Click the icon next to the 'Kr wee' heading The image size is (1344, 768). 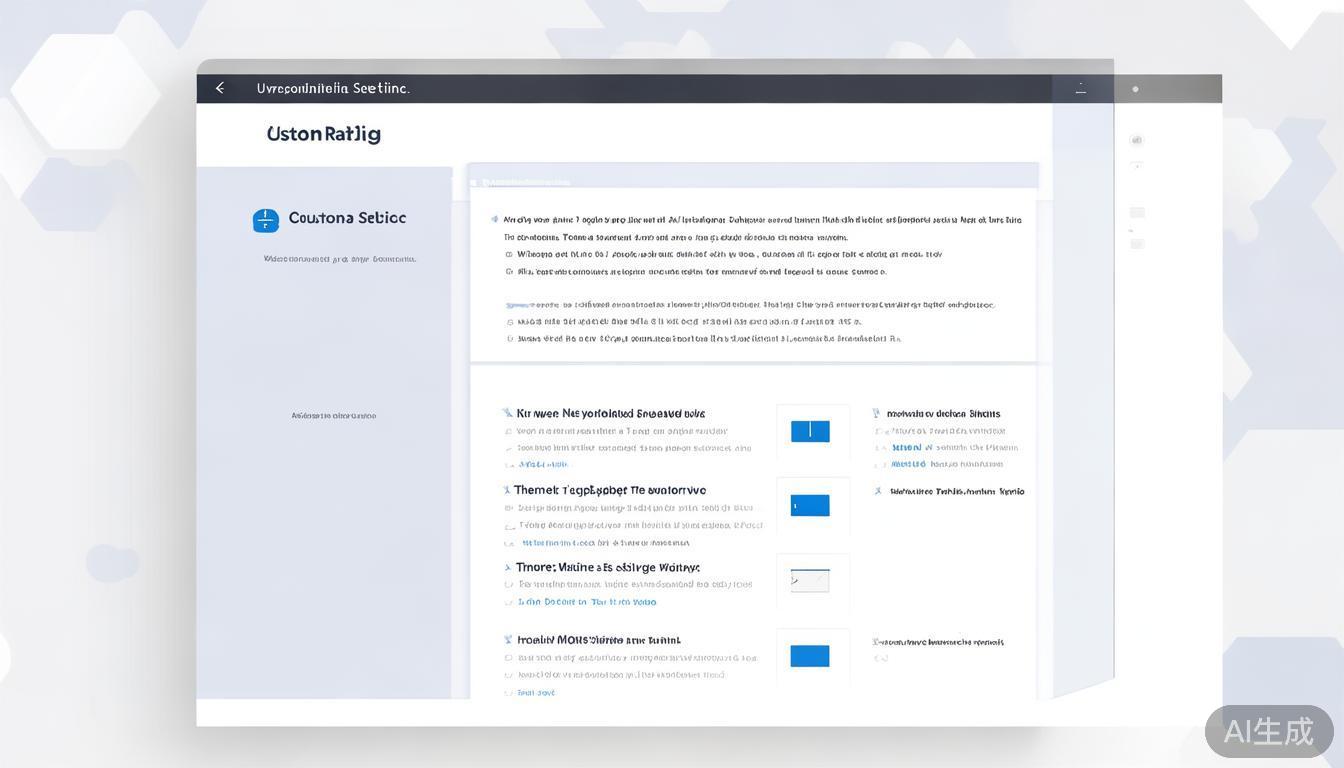coord(508,413)
